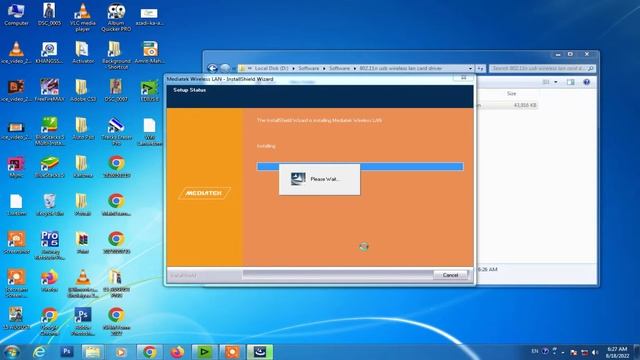The width and height of the screenshot is (640, 360).
Task: Switch to Photoshop on the taskbar
Action: pyautogui.click(x=67, y=351)
